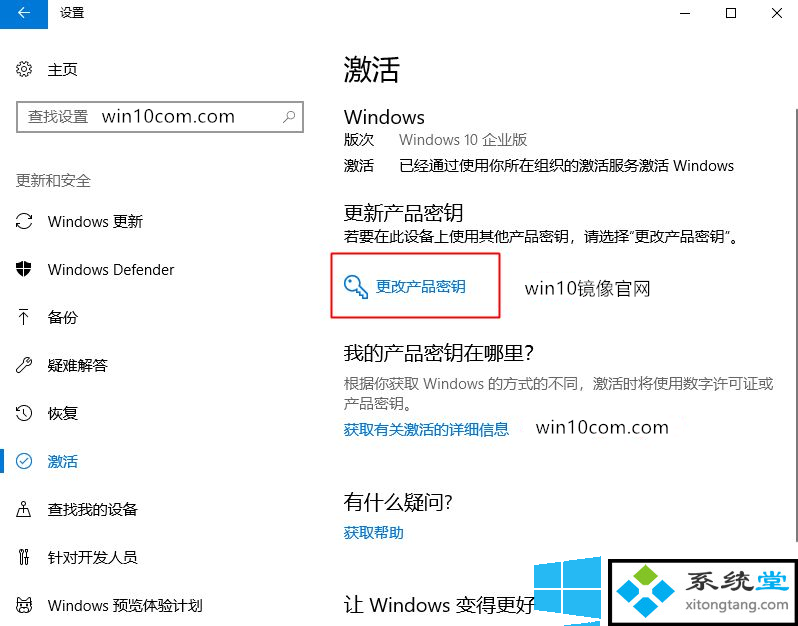
Task: Select the Windows 更新 sync icon
Action: point(24,221)
